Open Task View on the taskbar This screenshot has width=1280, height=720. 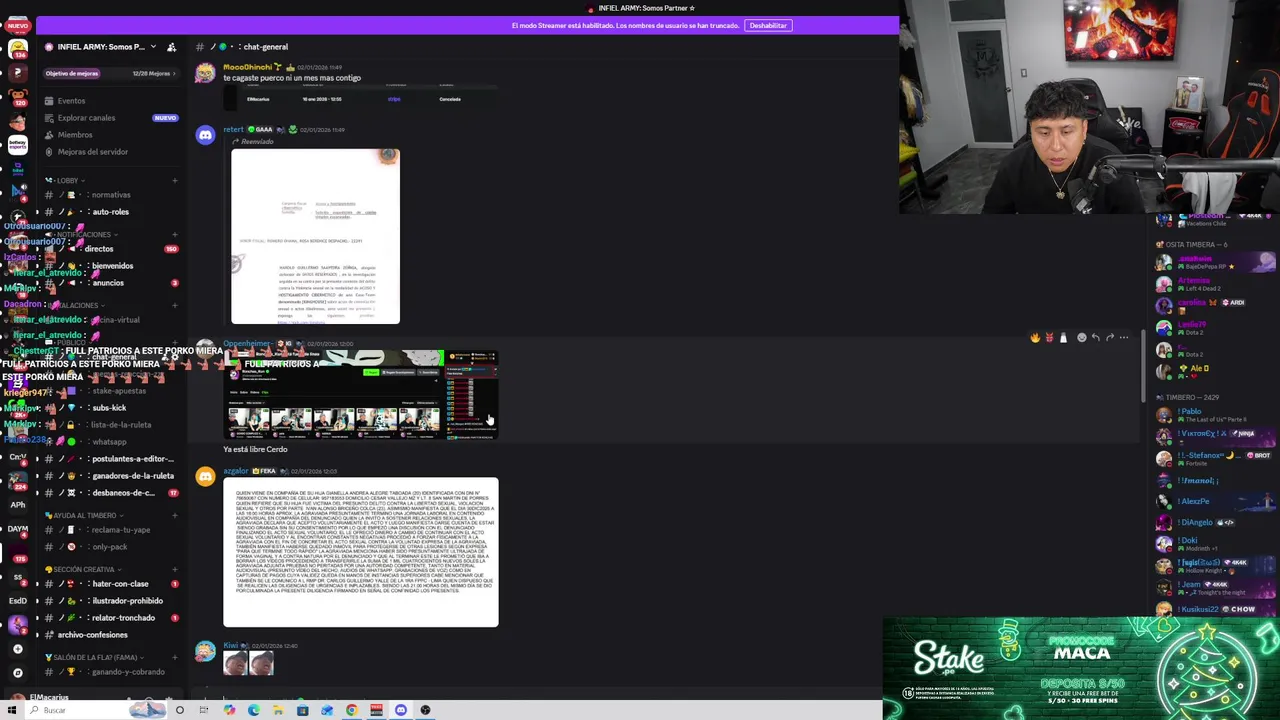pos(204,710)
